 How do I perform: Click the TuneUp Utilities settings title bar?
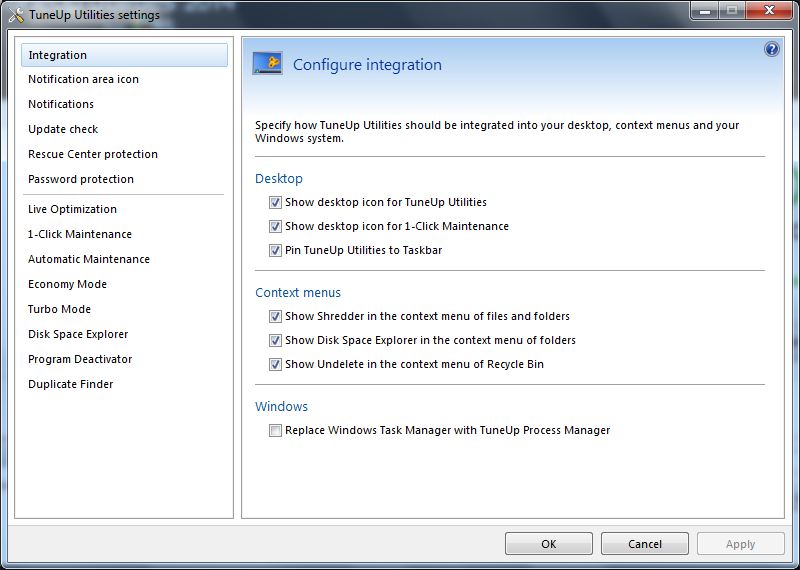(x=94, y=15)
